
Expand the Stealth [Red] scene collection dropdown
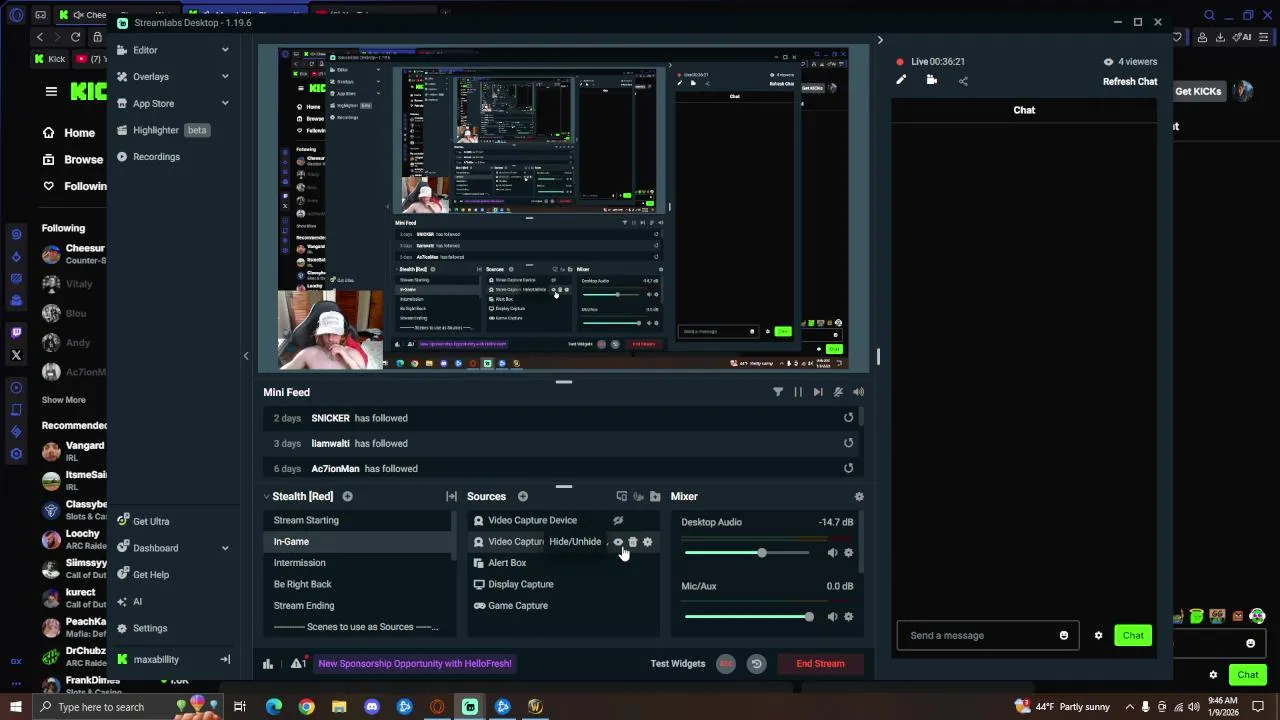coord(267,496)
